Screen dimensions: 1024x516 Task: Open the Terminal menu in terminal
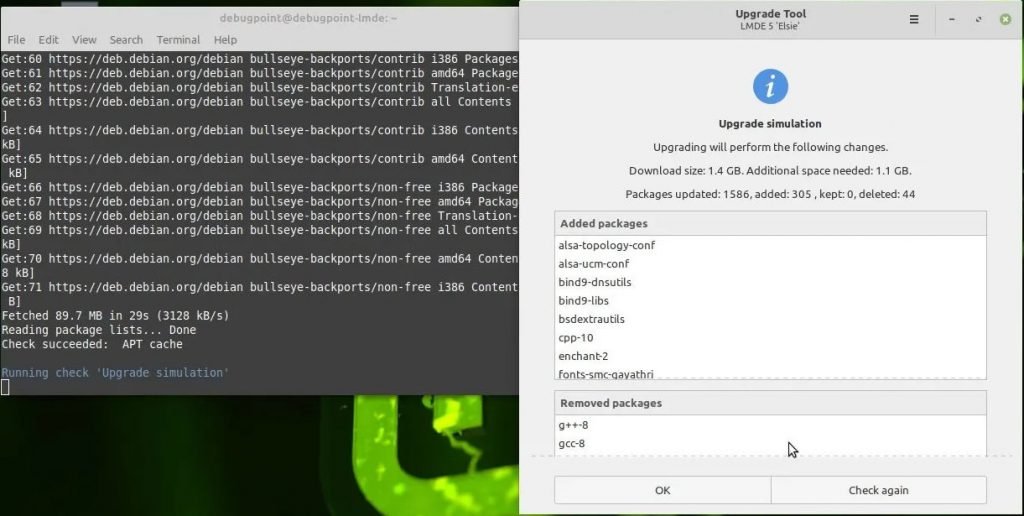(178, 40)
